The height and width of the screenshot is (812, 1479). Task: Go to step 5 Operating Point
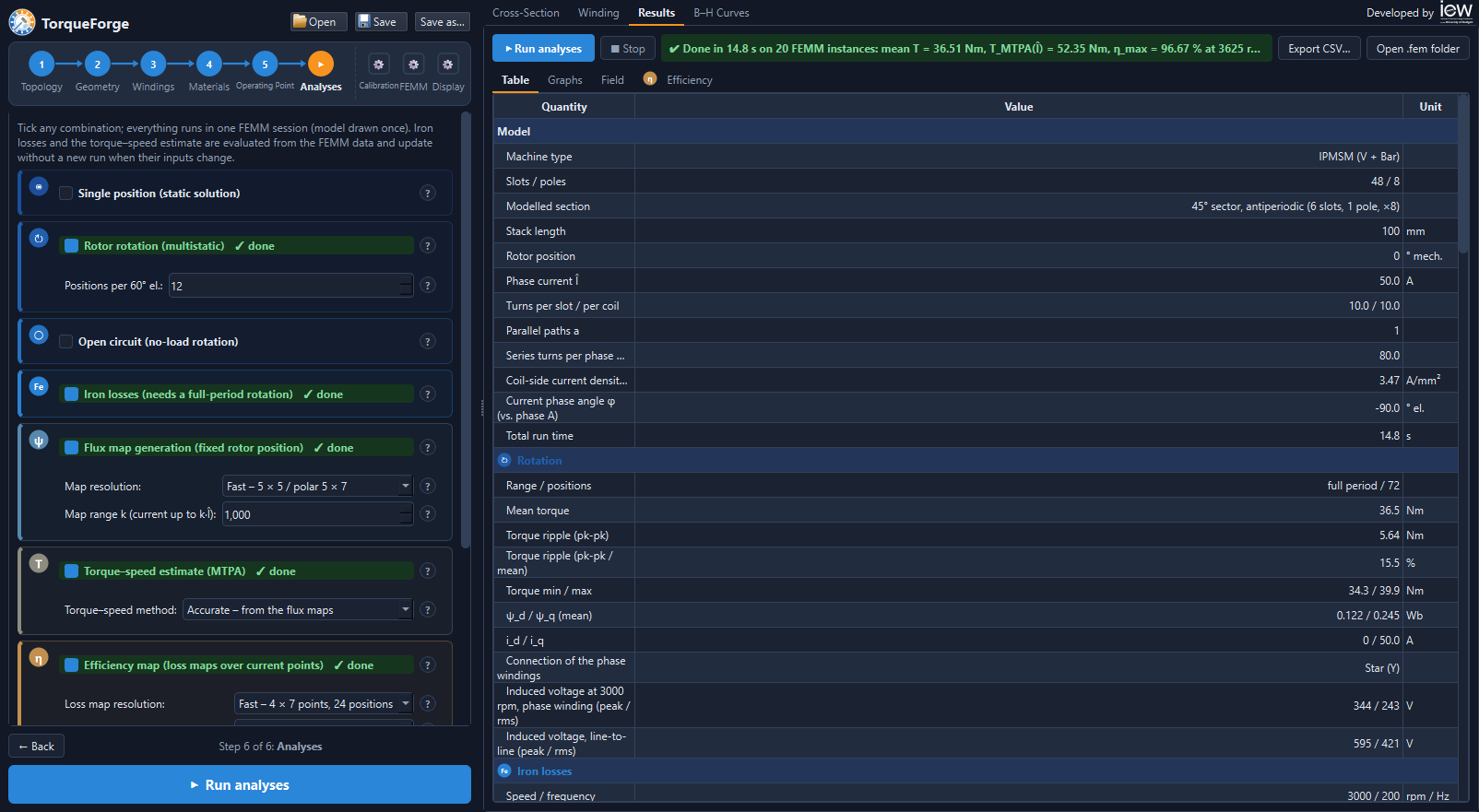[x=265, y=65]
